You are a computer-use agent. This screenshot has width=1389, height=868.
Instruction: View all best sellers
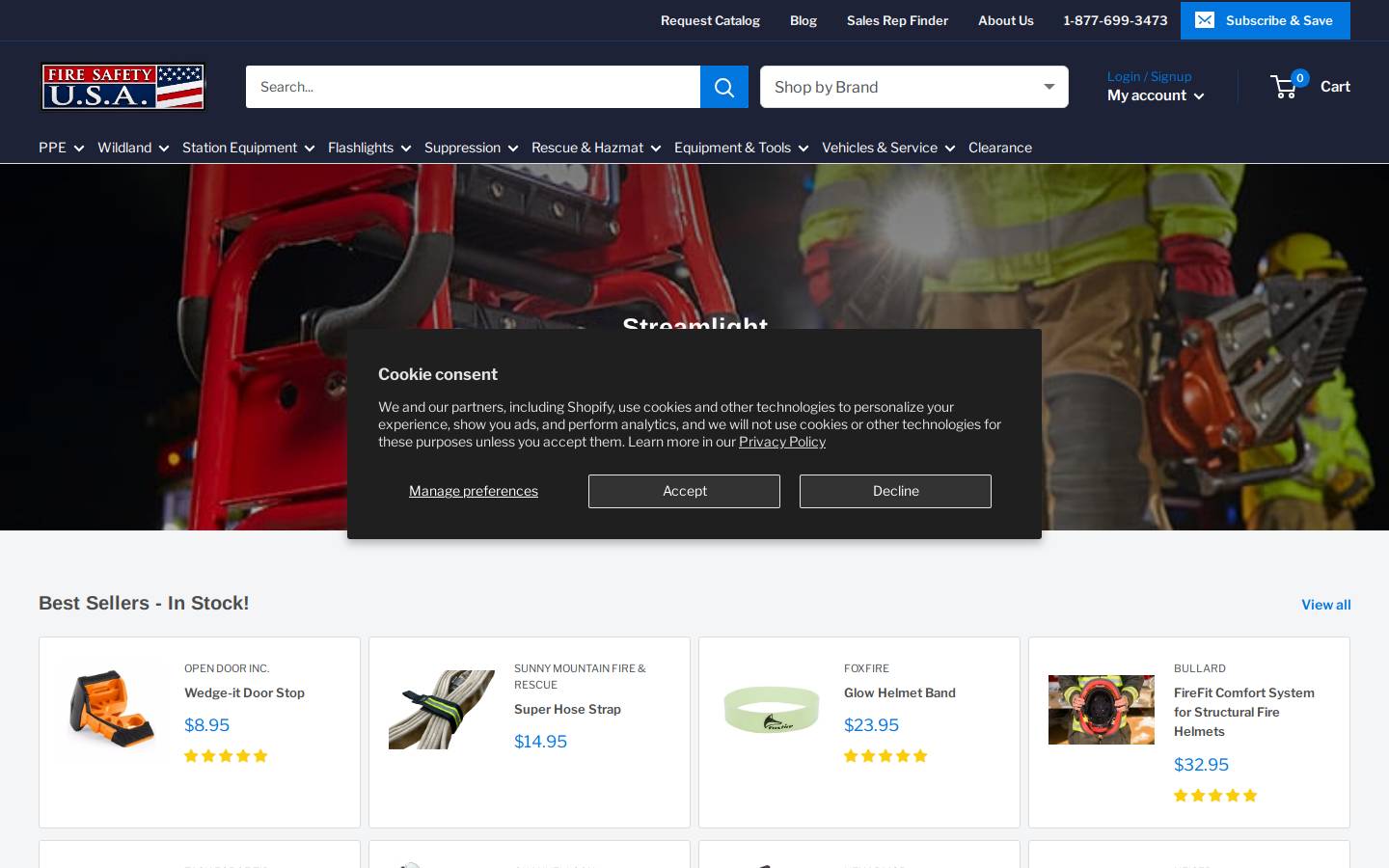[x=1326, y=605]
